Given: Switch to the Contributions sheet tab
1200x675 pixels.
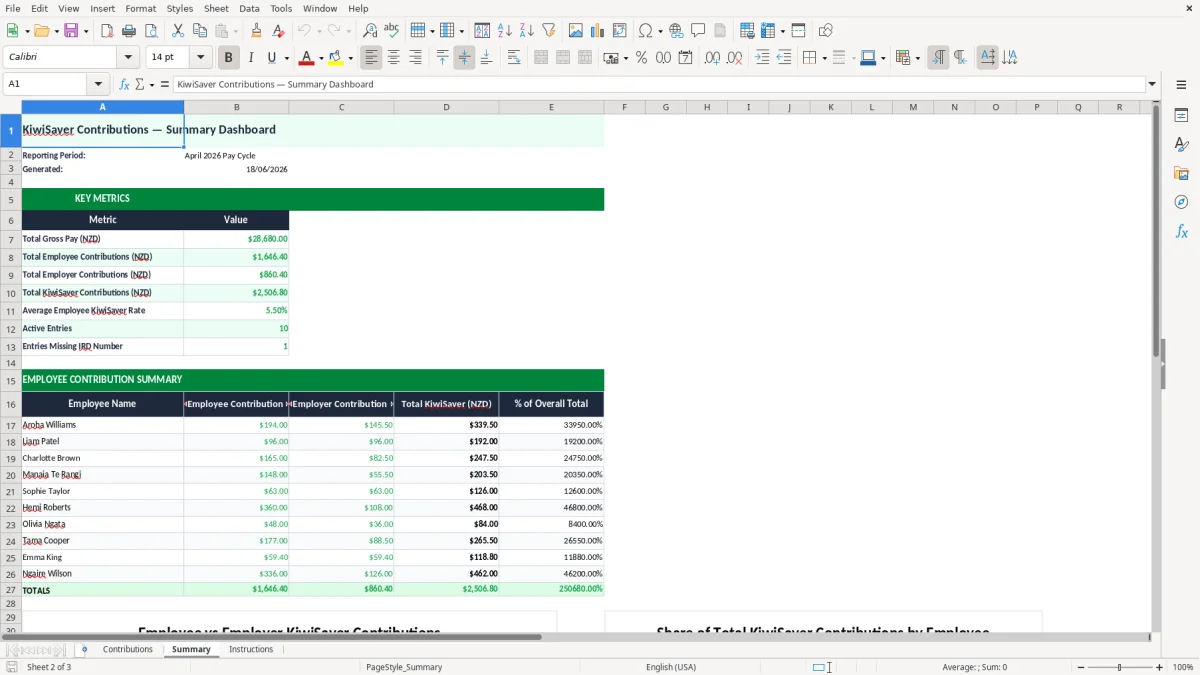Looking at the screenshot, I should [128, 650].
